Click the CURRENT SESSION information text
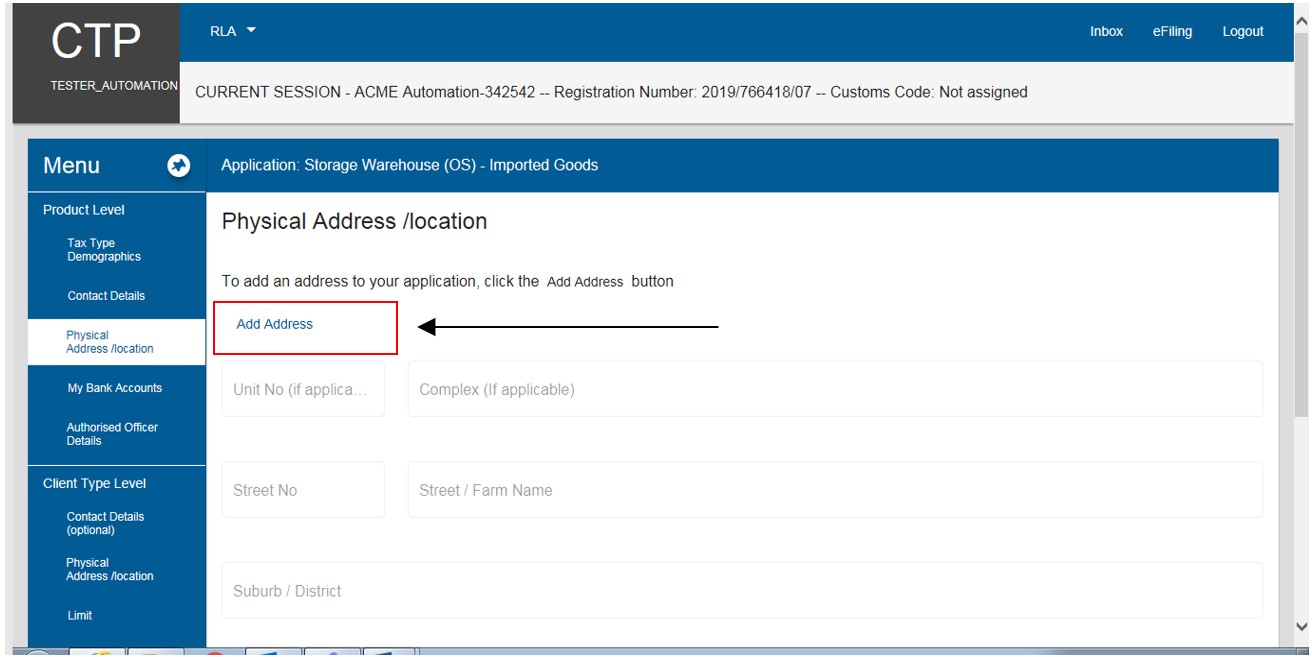 click(x=611, y=92)
